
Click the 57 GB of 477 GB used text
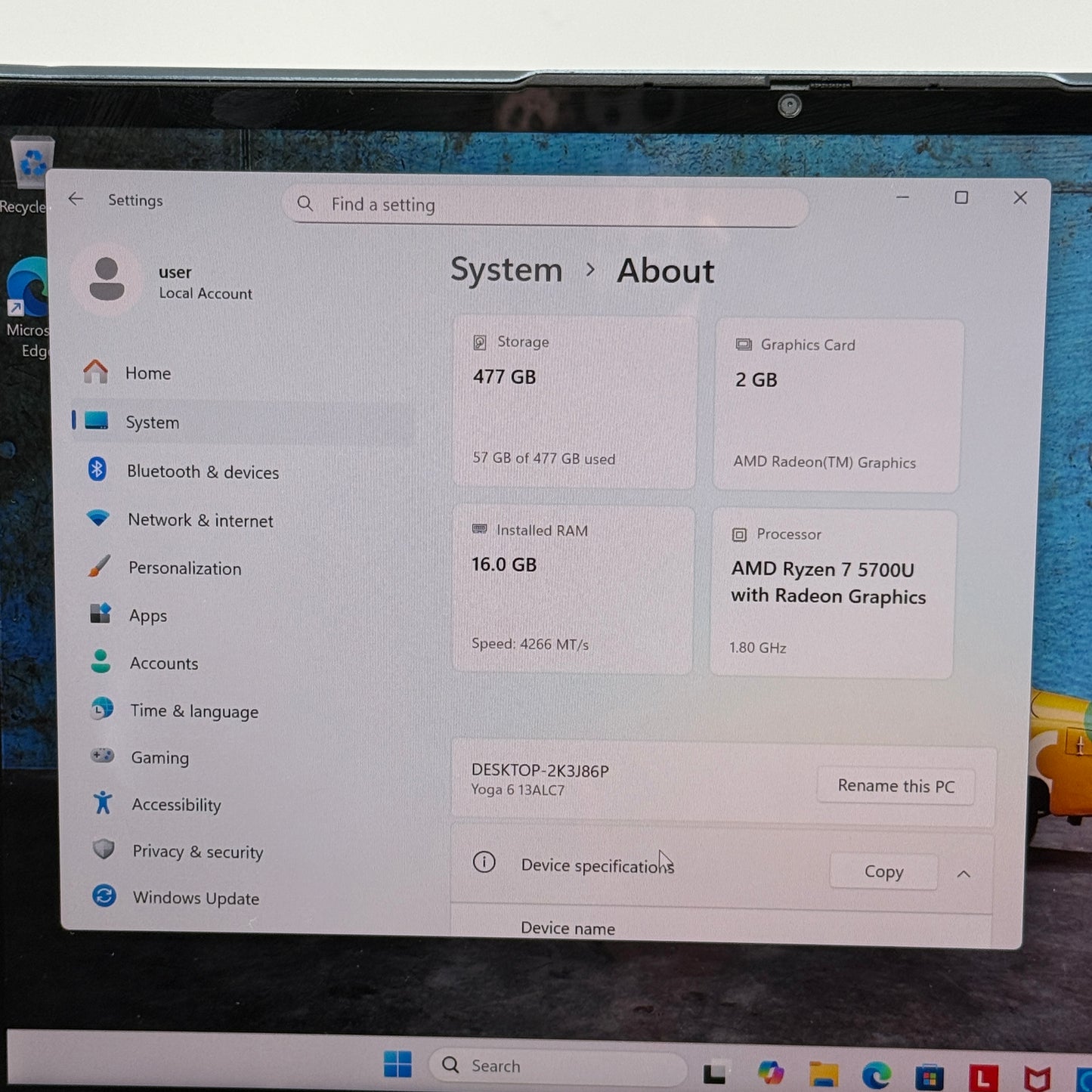(544, 458)
